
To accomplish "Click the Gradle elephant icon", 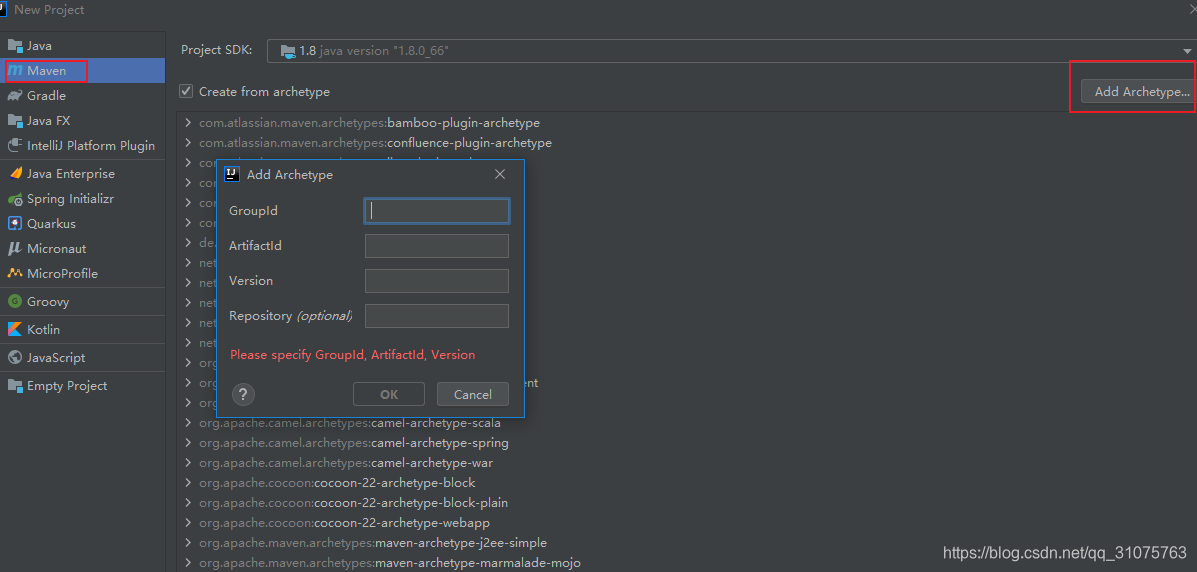I will pyautogui.click(x=15, y=95).
